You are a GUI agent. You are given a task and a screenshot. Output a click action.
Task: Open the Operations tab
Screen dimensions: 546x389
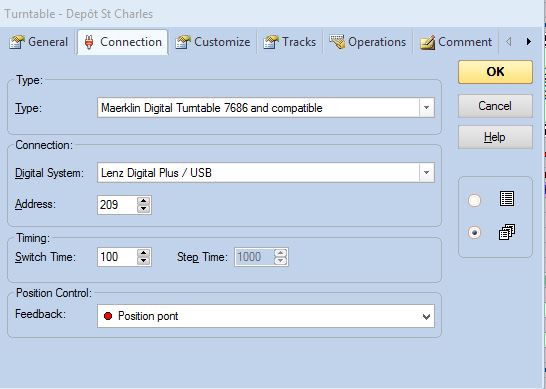[368, 42]
